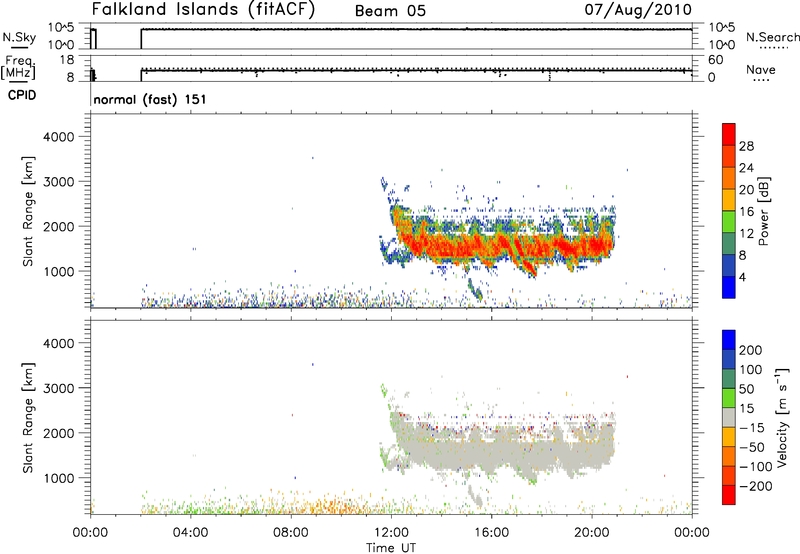
Task: Select the 'normal (fast) 151' mode text
Action: point(150,99)
